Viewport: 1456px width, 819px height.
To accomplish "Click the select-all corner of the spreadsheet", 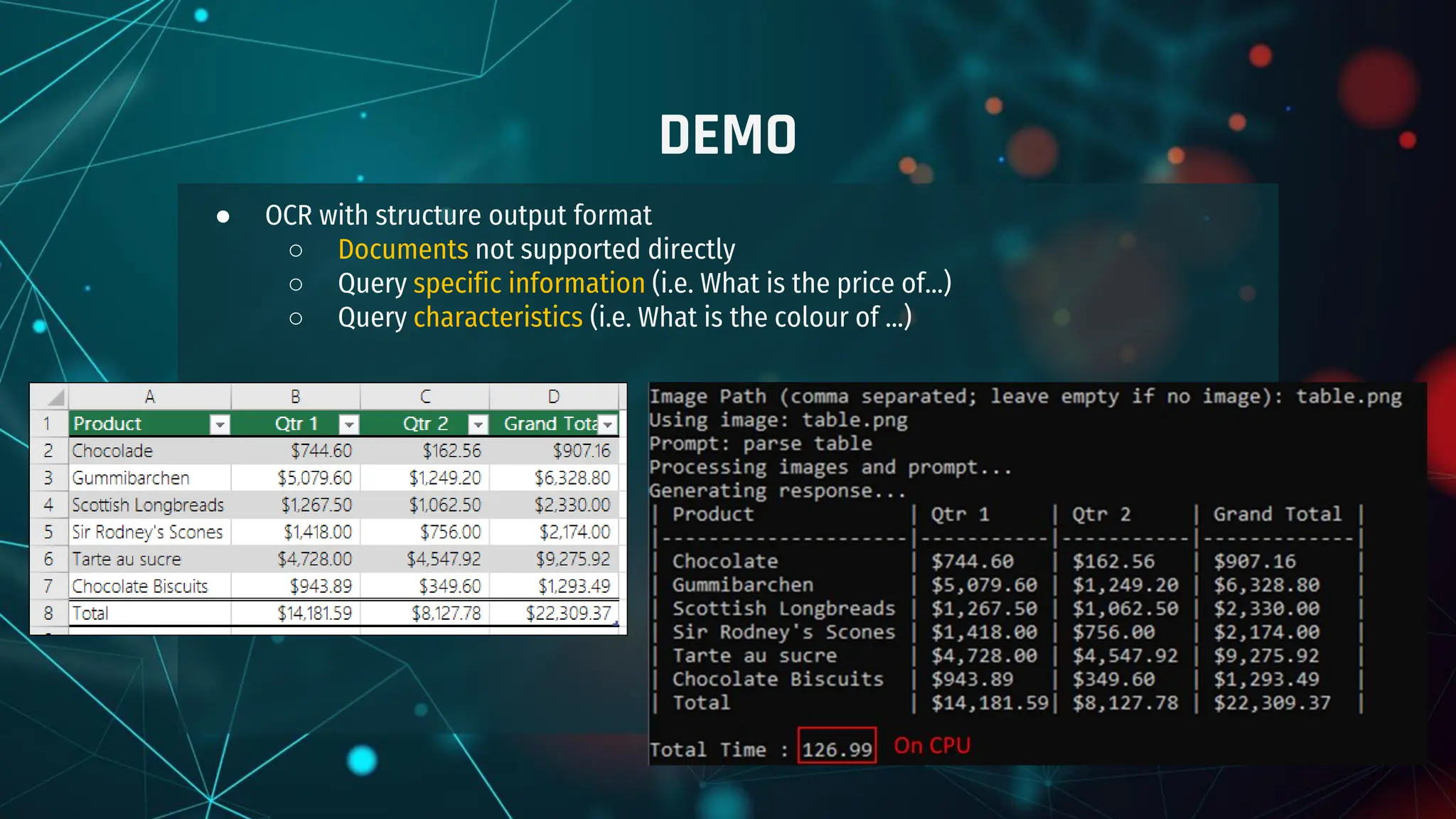I will (x=50, y=397).
